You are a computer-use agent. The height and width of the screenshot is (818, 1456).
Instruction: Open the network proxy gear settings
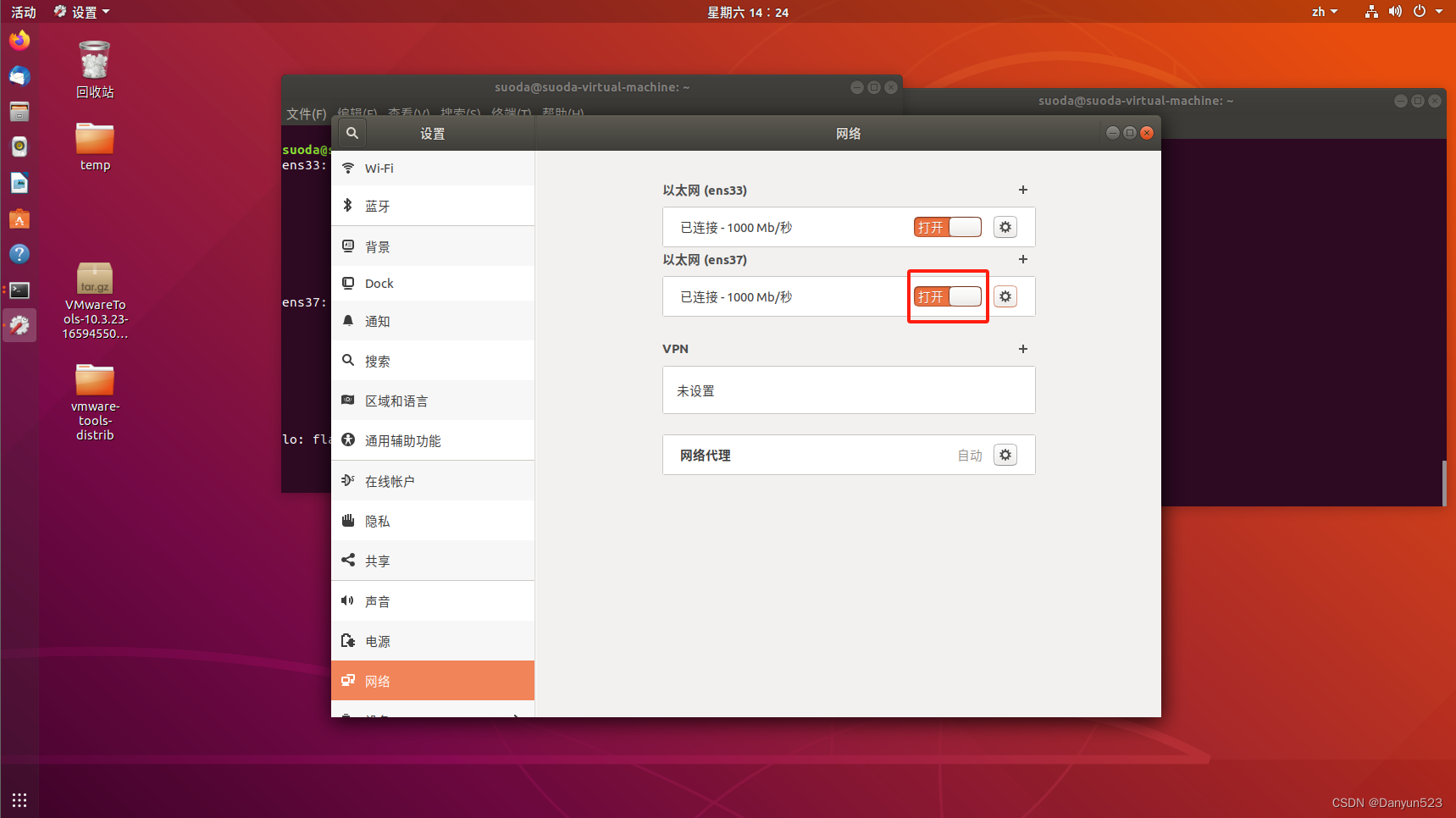coord(1005,455)
